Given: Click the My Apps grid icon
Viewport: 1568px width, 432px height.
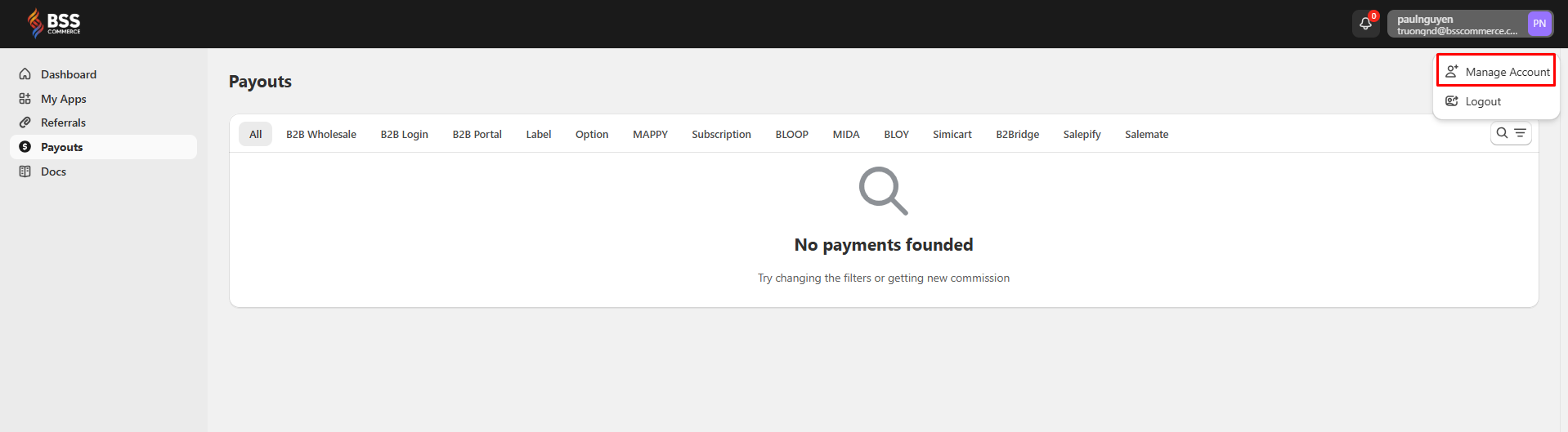Looking at the screenshot, I should point(25,99).
